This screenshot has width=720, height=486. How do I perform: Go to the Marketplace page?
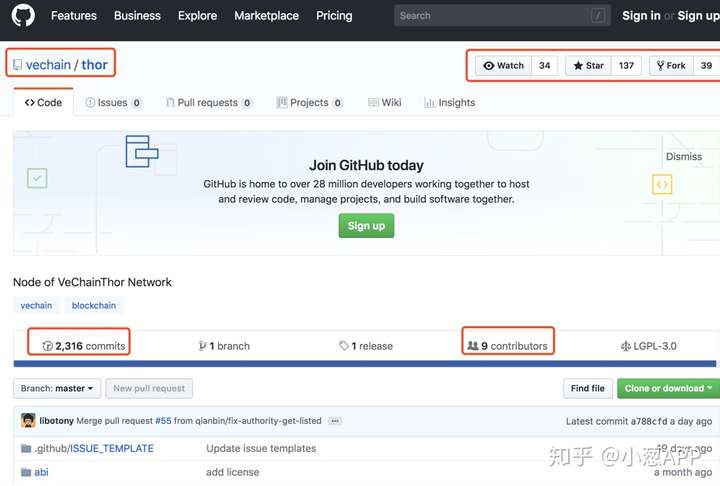coord(266,16)
